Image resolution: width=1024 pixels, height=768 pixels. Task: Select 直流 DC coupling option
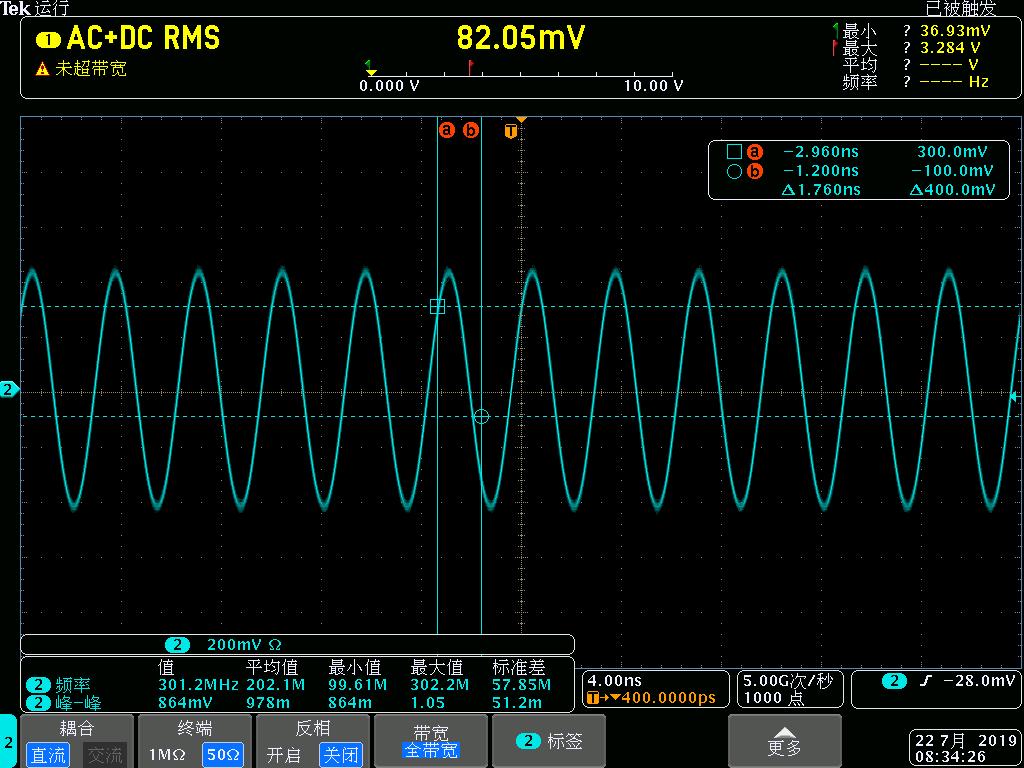pyautogui.click(x=47, y=755)
